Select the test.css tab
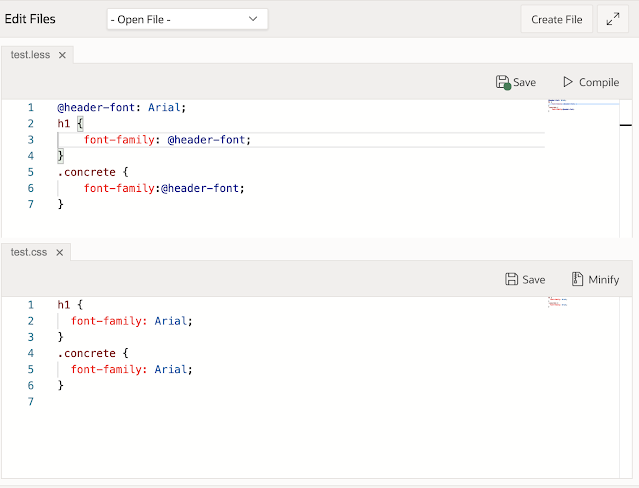 click(29, 253)
